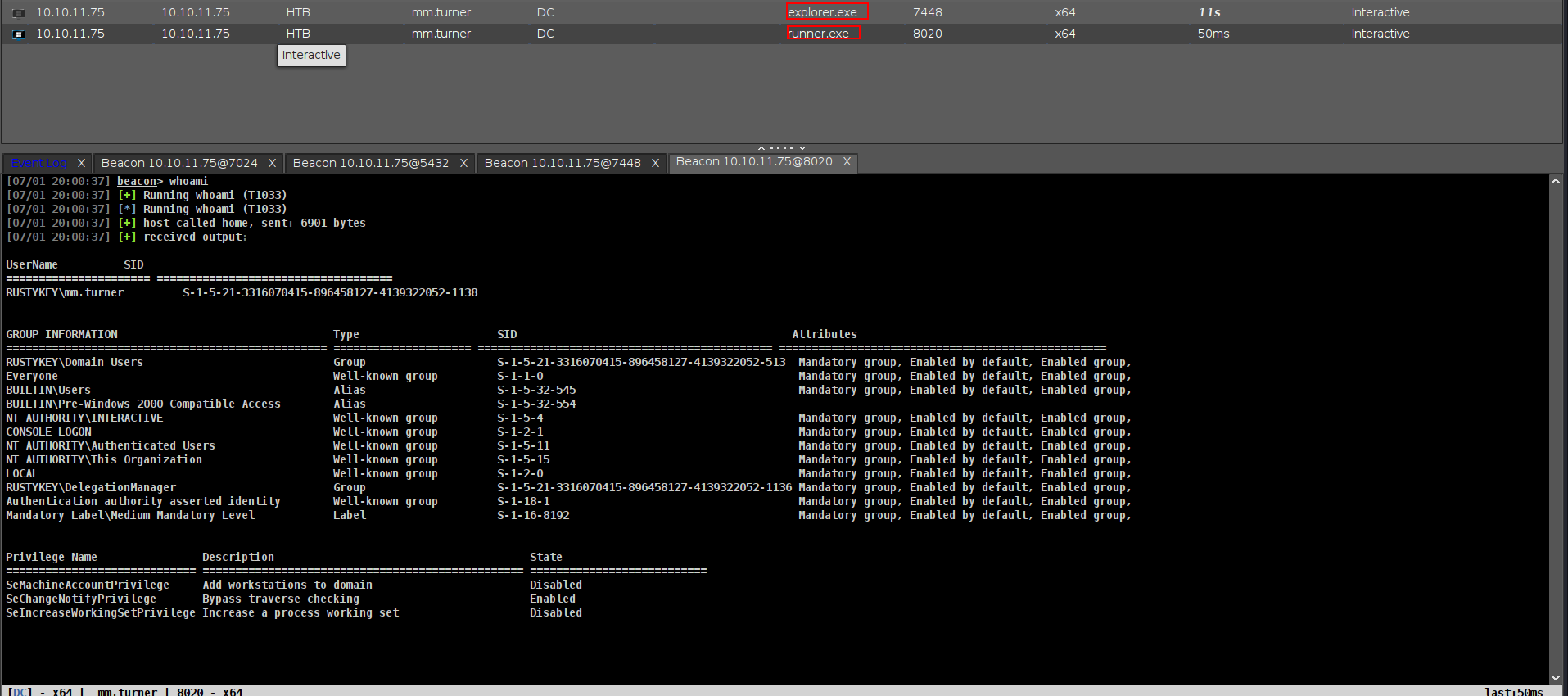Click the explorer.exe beacon's computer icon
The height and width of the screenshot is (696, 1568).
click(19, 13)
